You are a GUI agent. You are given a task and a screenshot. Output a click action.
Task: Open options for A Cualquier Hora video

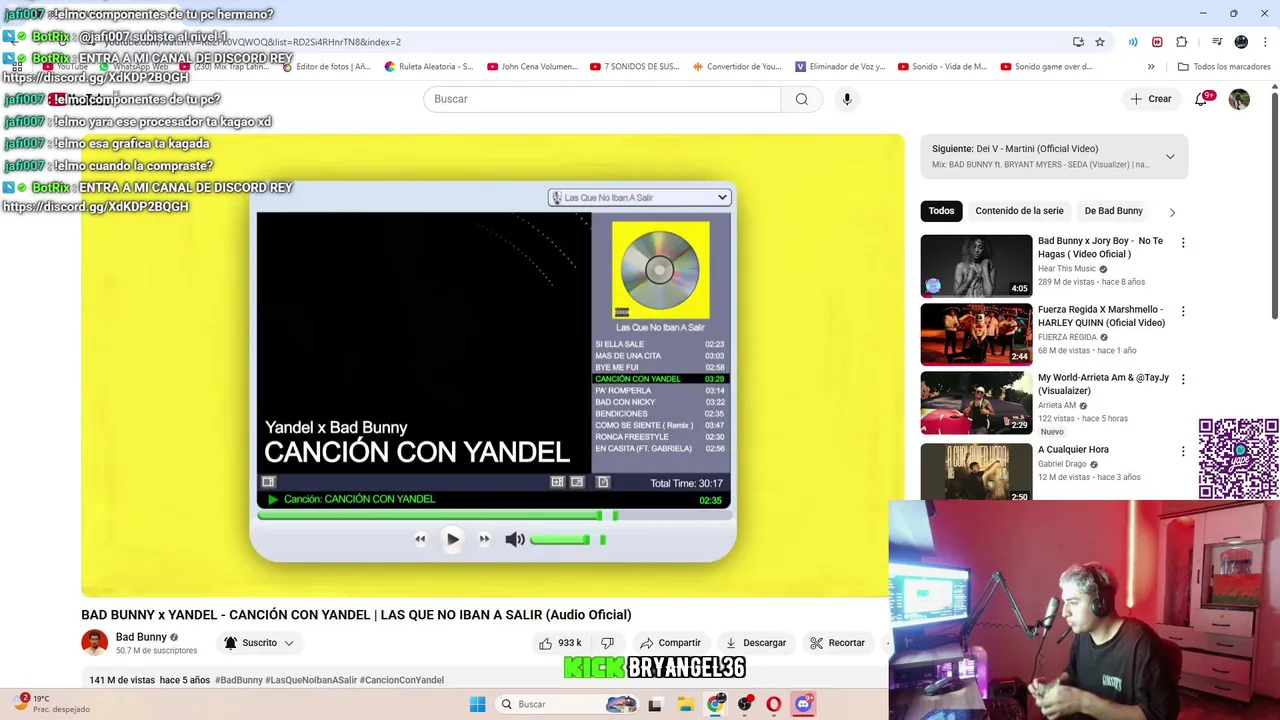(1183, 451)
